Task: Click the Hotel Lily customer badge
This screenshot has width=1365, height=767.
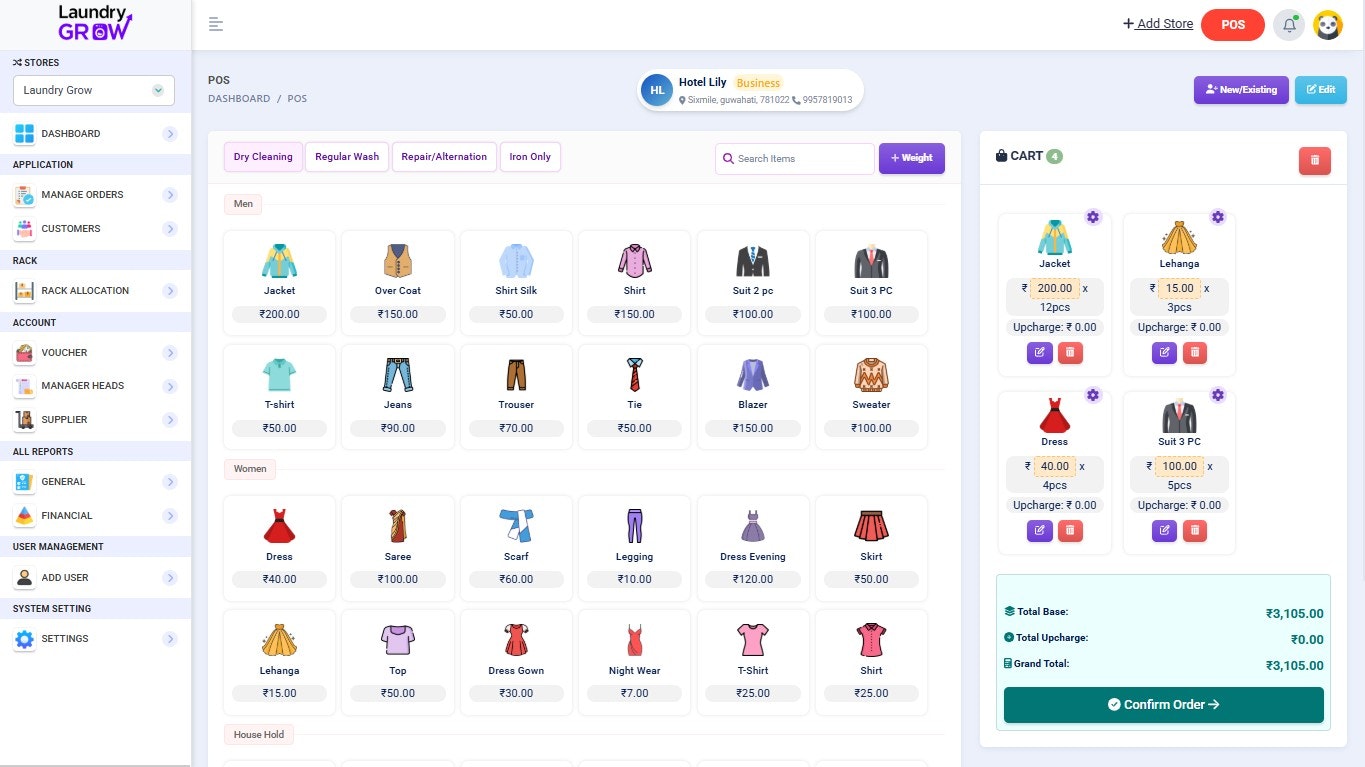Action: click(751, 90)
